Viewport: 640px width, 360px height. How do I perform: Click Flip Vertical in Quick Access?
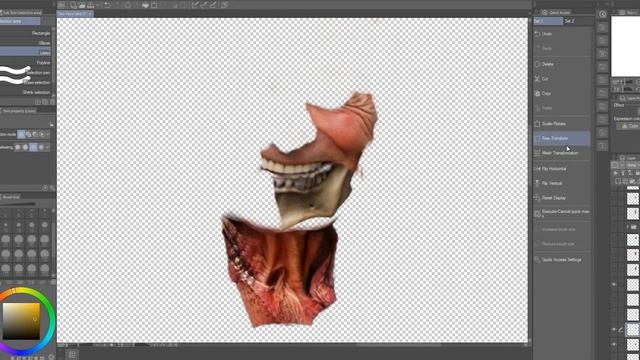click(562, 183)
